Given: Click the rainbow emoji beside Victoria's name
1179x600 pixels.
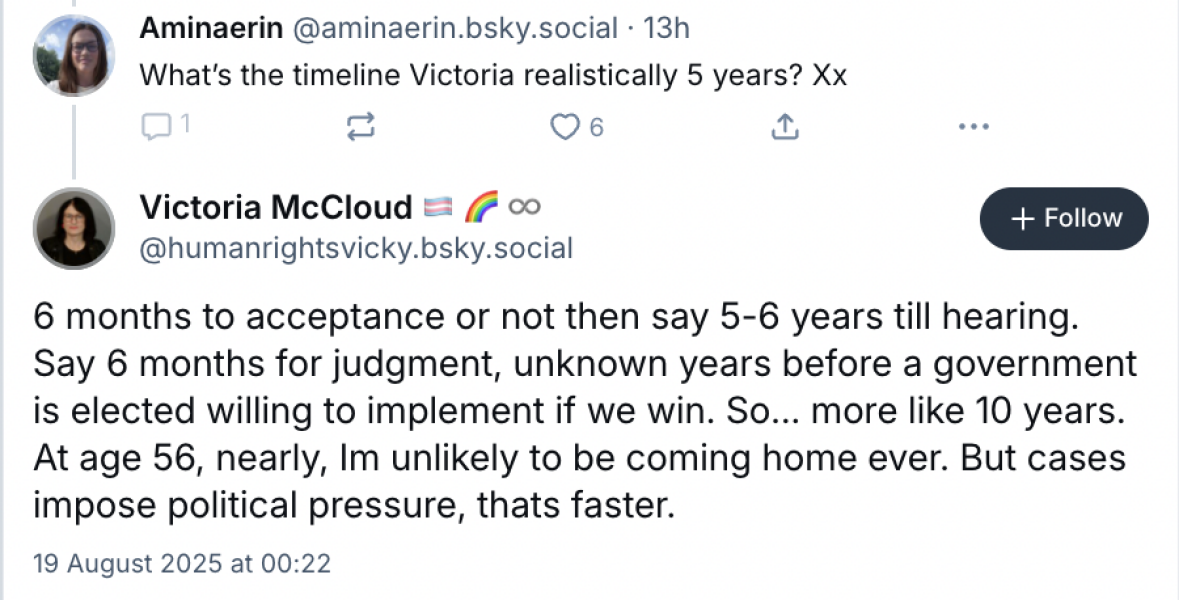Looking at the screenshot, I should tap(480, 207).
